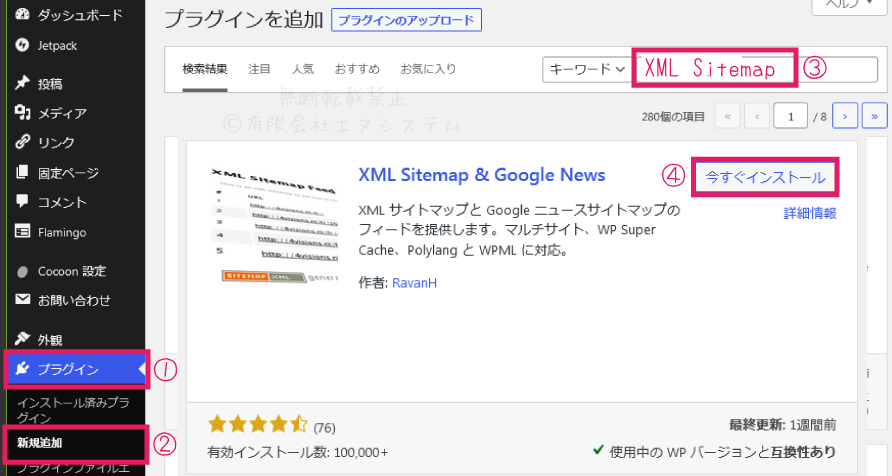Open author link RavanH

(x=415, y=283)
